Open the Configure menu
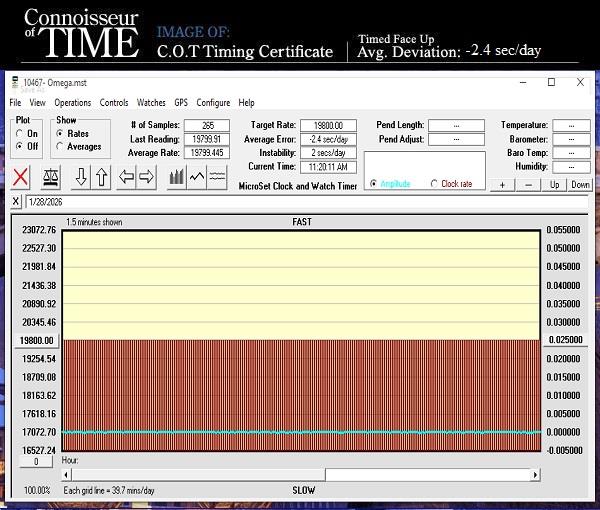The width and height of the screenshot is (600, 510). (213, 102)
